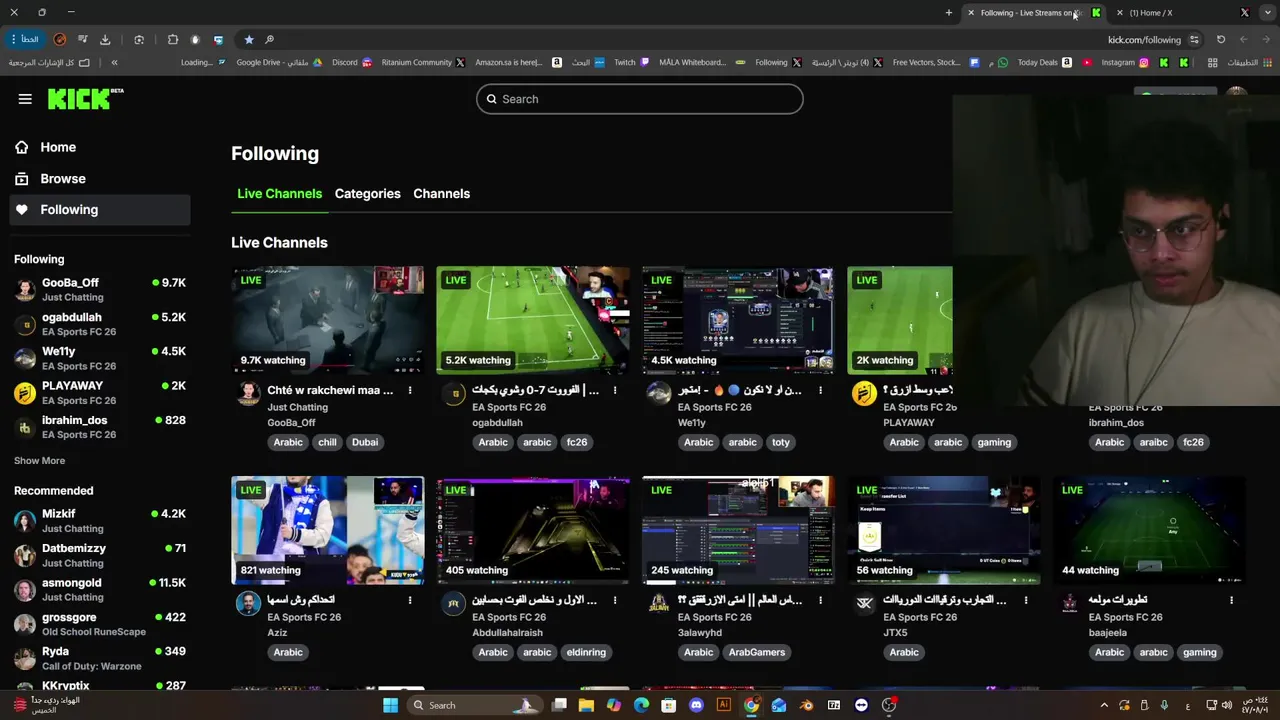The image size is (1280, 720).
Task: Open grossgore in the Recommended list
Action: (x=100, y=624)
